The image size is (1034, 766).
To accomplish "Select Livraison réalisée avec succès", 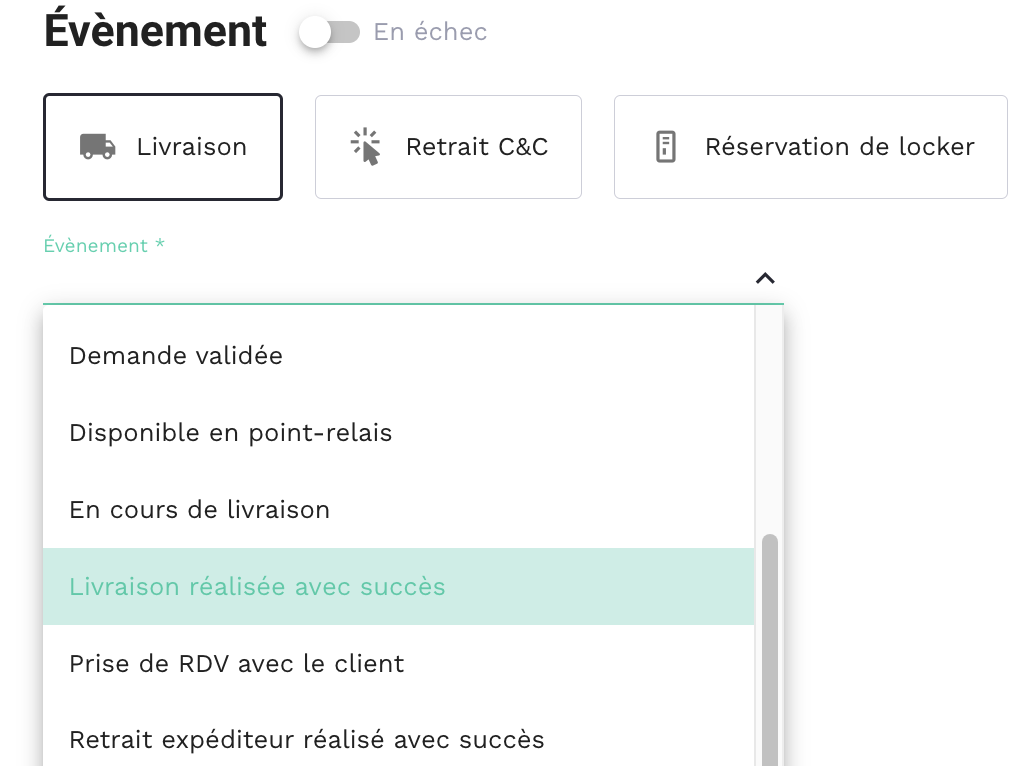I will (257, 587).
